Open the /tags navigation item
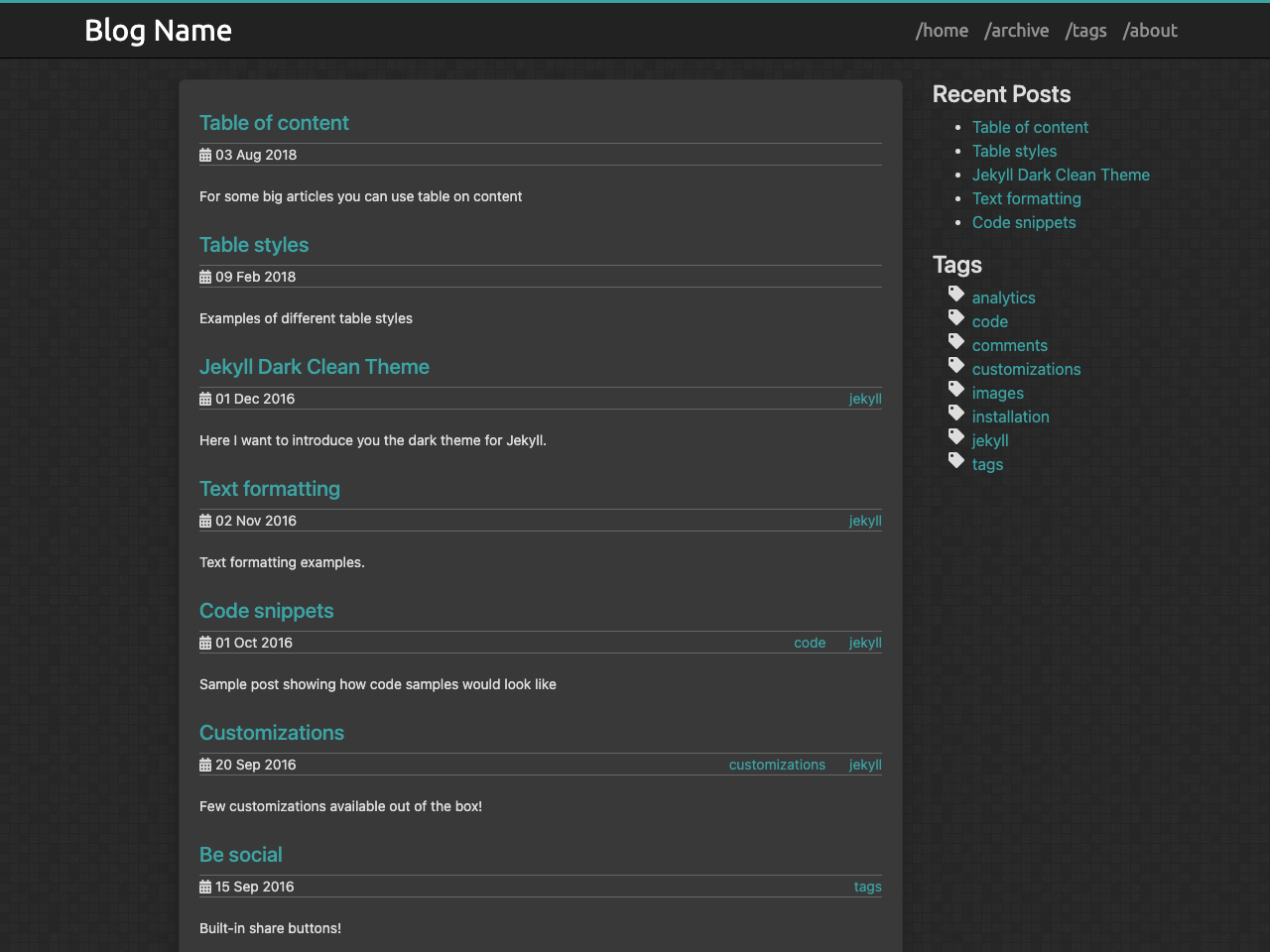Image resolution: width=1270 pixels, height=952 pixels. coord(1085,31)
